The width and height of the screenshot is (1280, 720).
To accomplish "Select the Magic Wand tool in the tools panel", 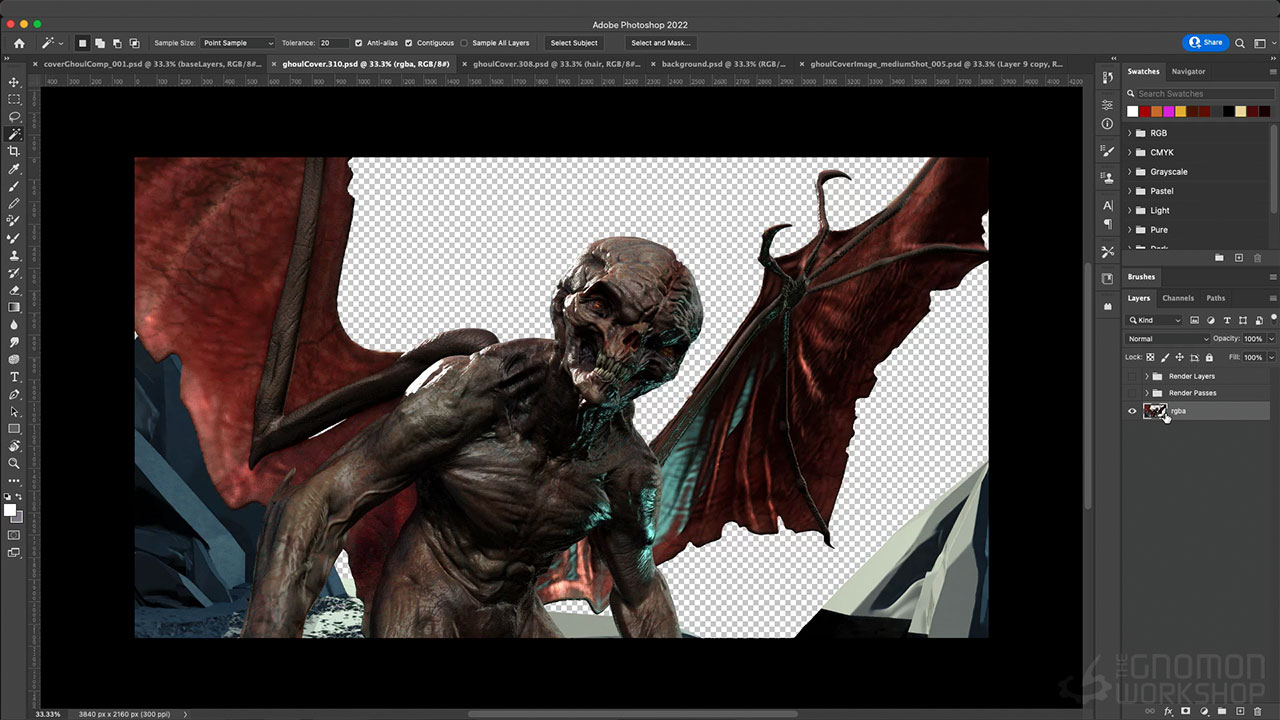I will [14, 134].
